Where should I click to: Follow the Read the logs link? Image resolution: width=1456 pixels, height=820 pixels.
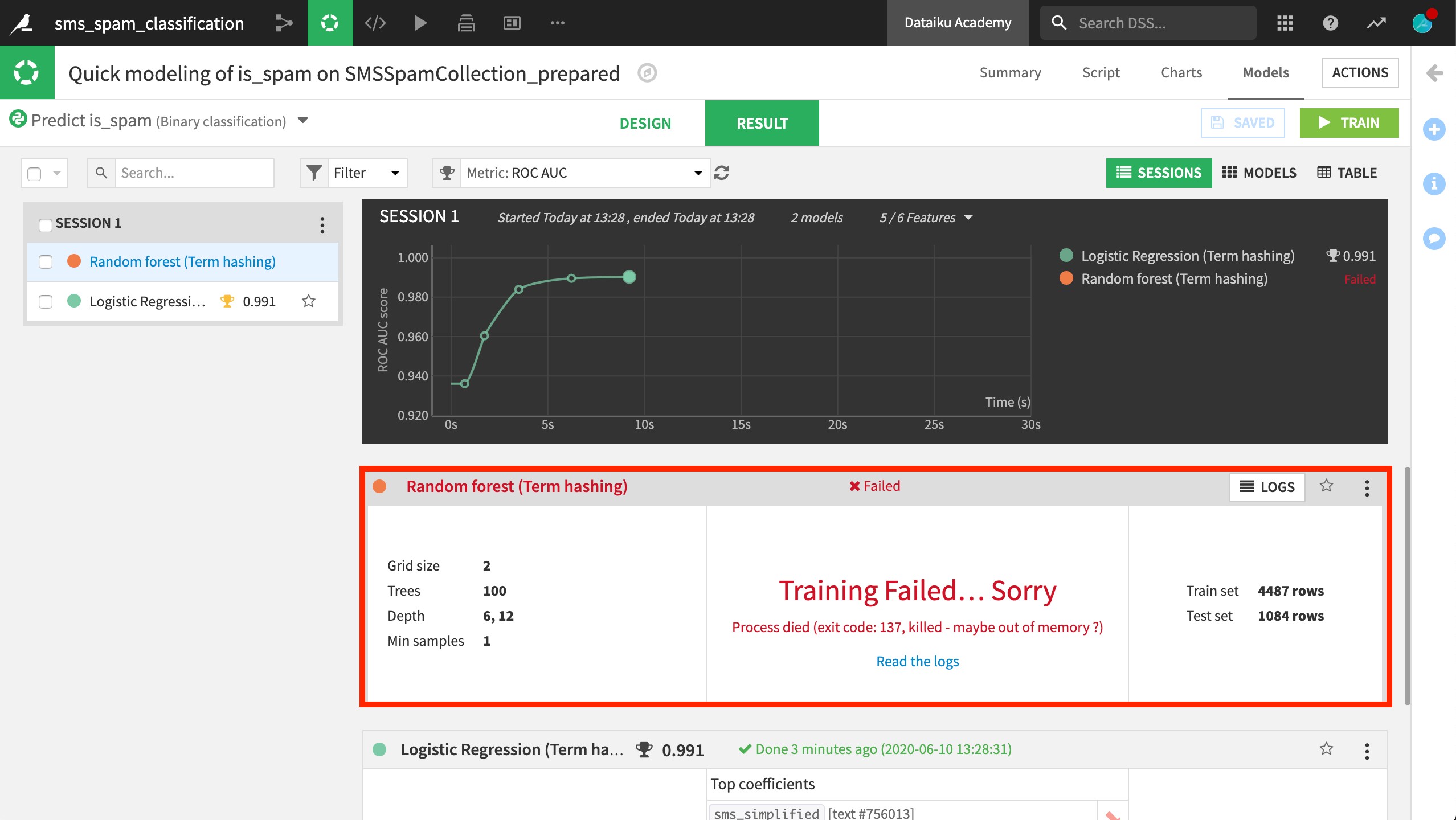tap(917, 661)
